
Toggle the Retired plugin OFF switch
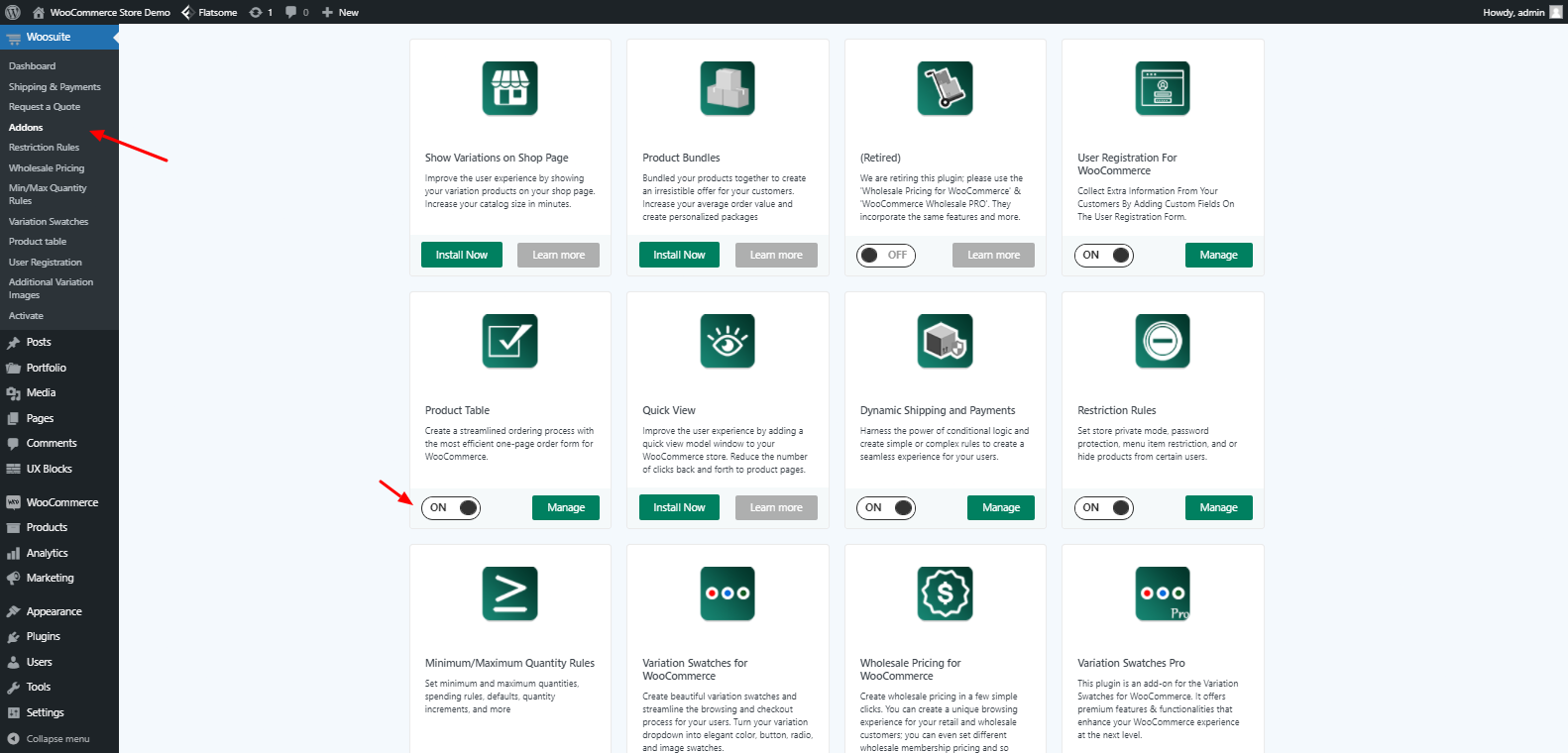tap(886, 255)
